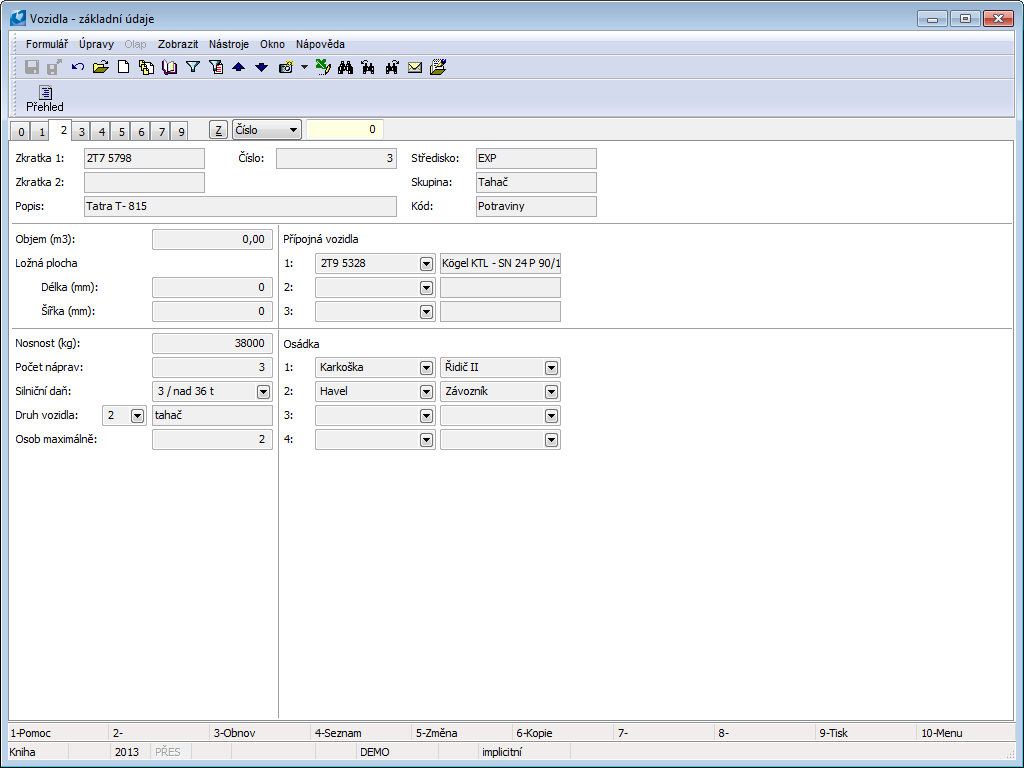Open the Nástroje menu

[229, 44]
